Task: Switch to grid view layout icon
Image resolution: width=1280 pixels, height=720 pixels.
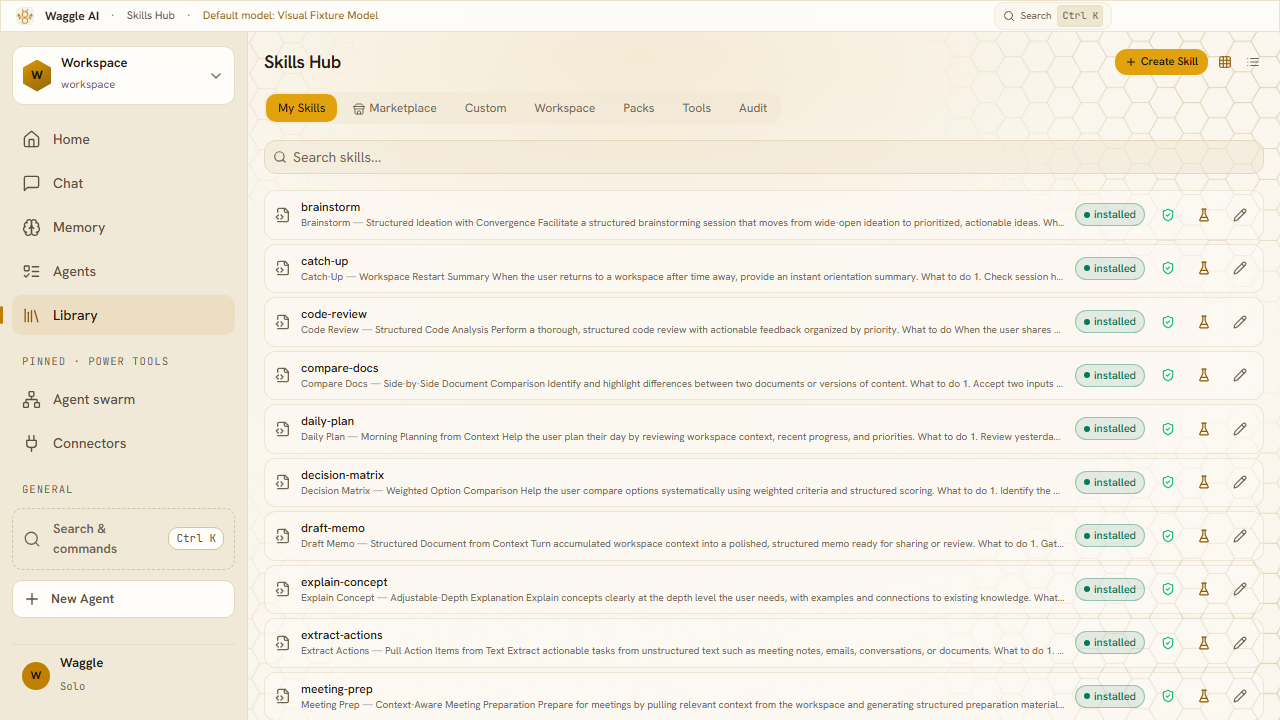Action: pyautogui.click(x=1225, y=62)
